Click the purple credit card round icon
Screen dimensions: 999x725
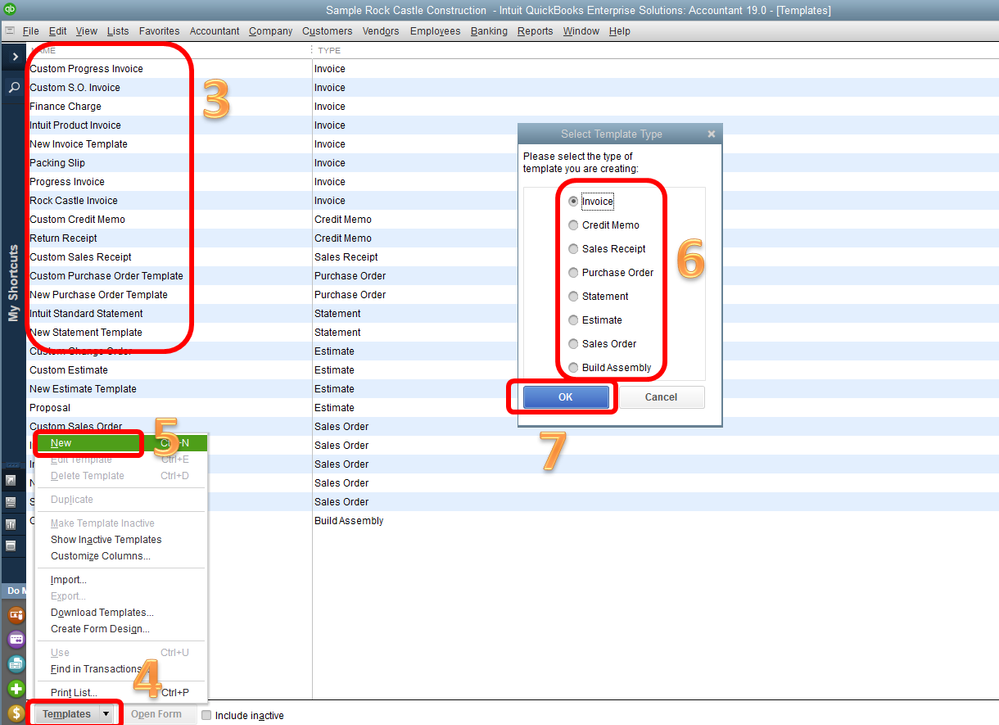point(16,639)
